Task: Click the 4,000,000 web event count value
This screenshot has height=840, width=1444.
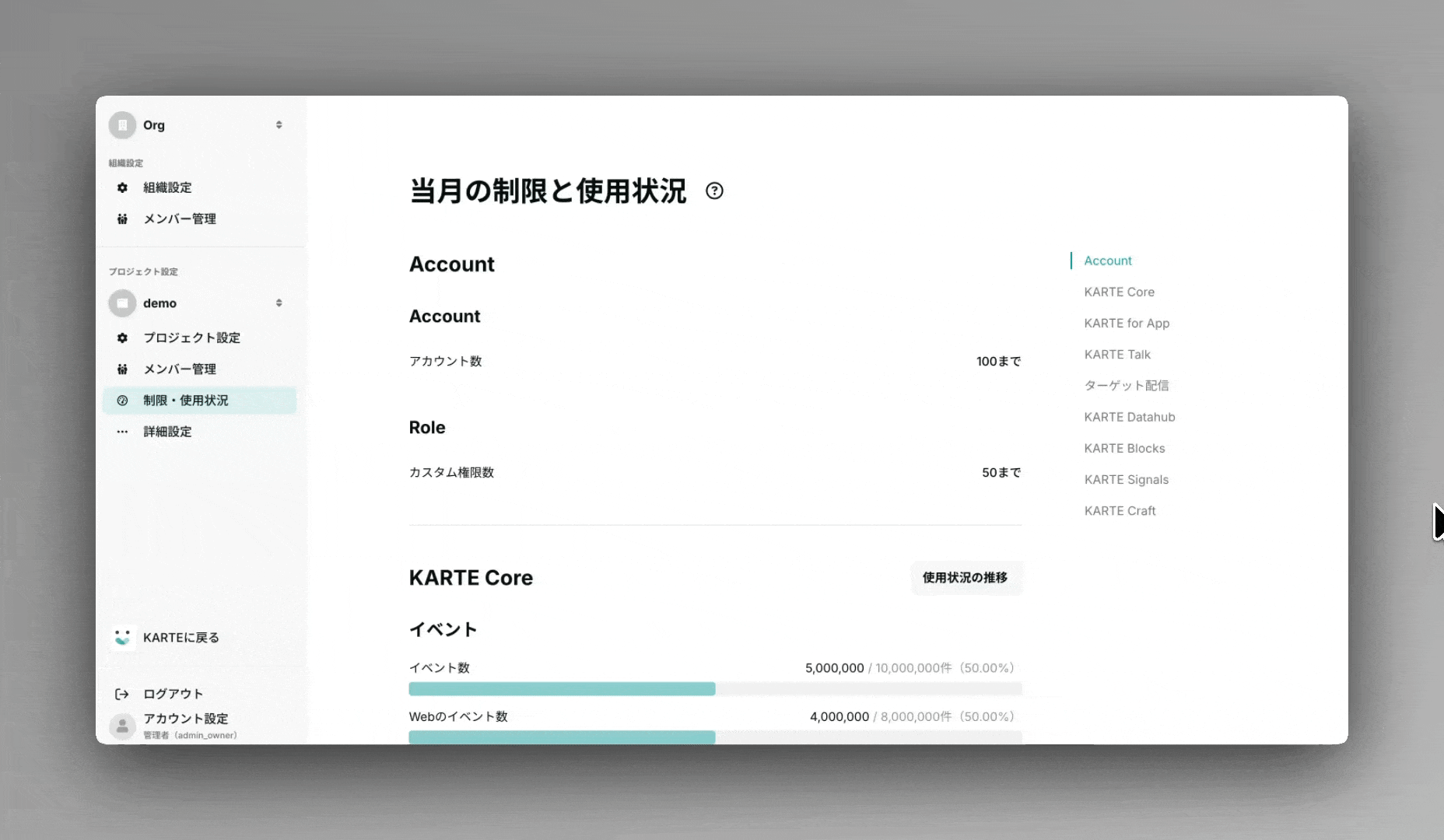Action: pos(839,716)
